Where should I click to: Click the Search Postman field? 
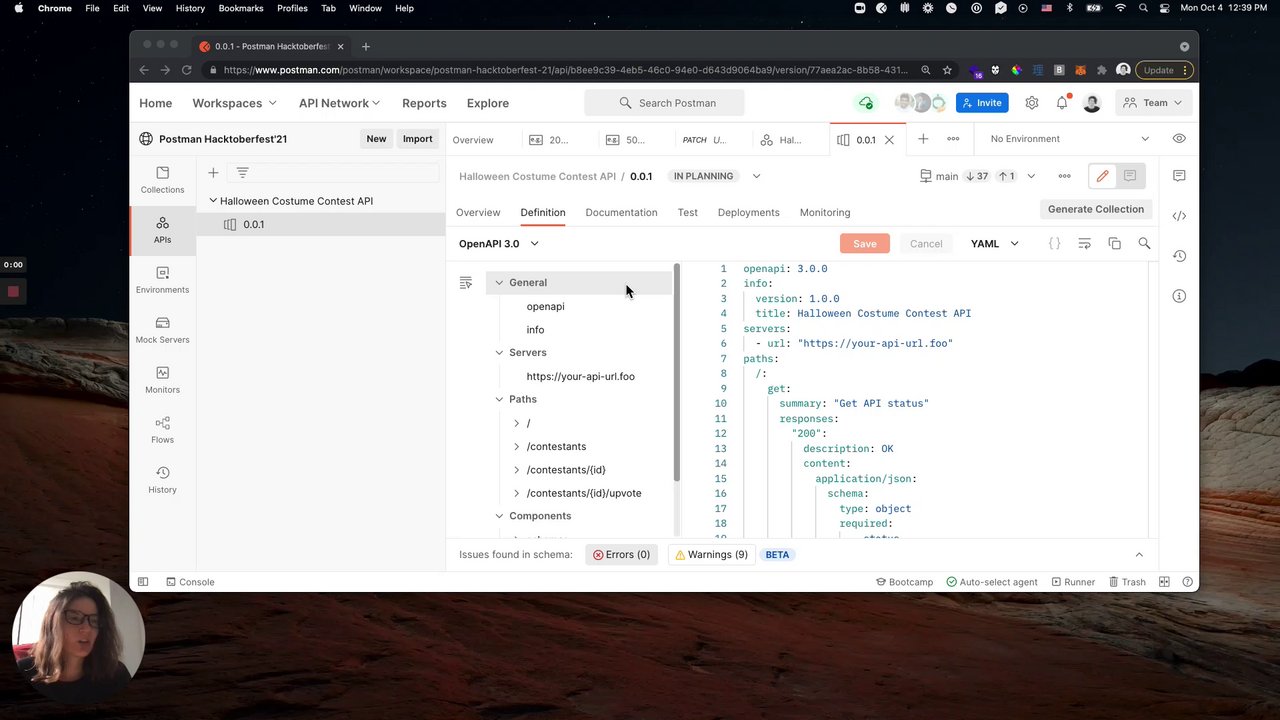coord(665,103)
